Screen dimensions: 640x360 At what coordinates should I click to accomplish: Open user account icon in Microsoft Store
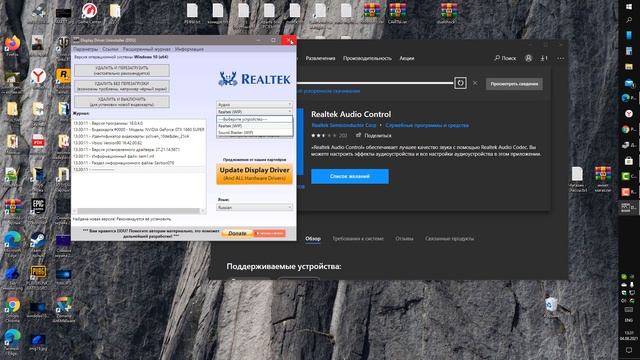point(528,58)
